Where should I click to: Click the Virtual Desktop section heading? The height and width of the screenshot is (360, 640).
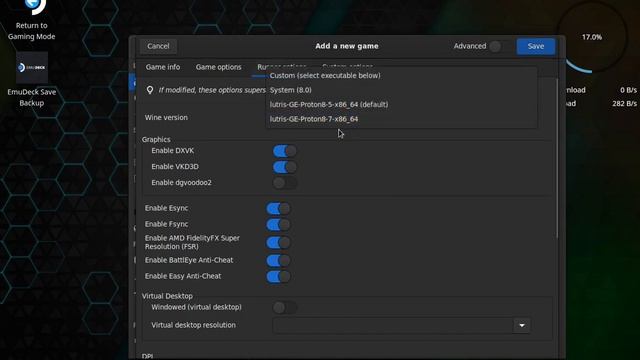pyautogui.click(x=167, y=296)
